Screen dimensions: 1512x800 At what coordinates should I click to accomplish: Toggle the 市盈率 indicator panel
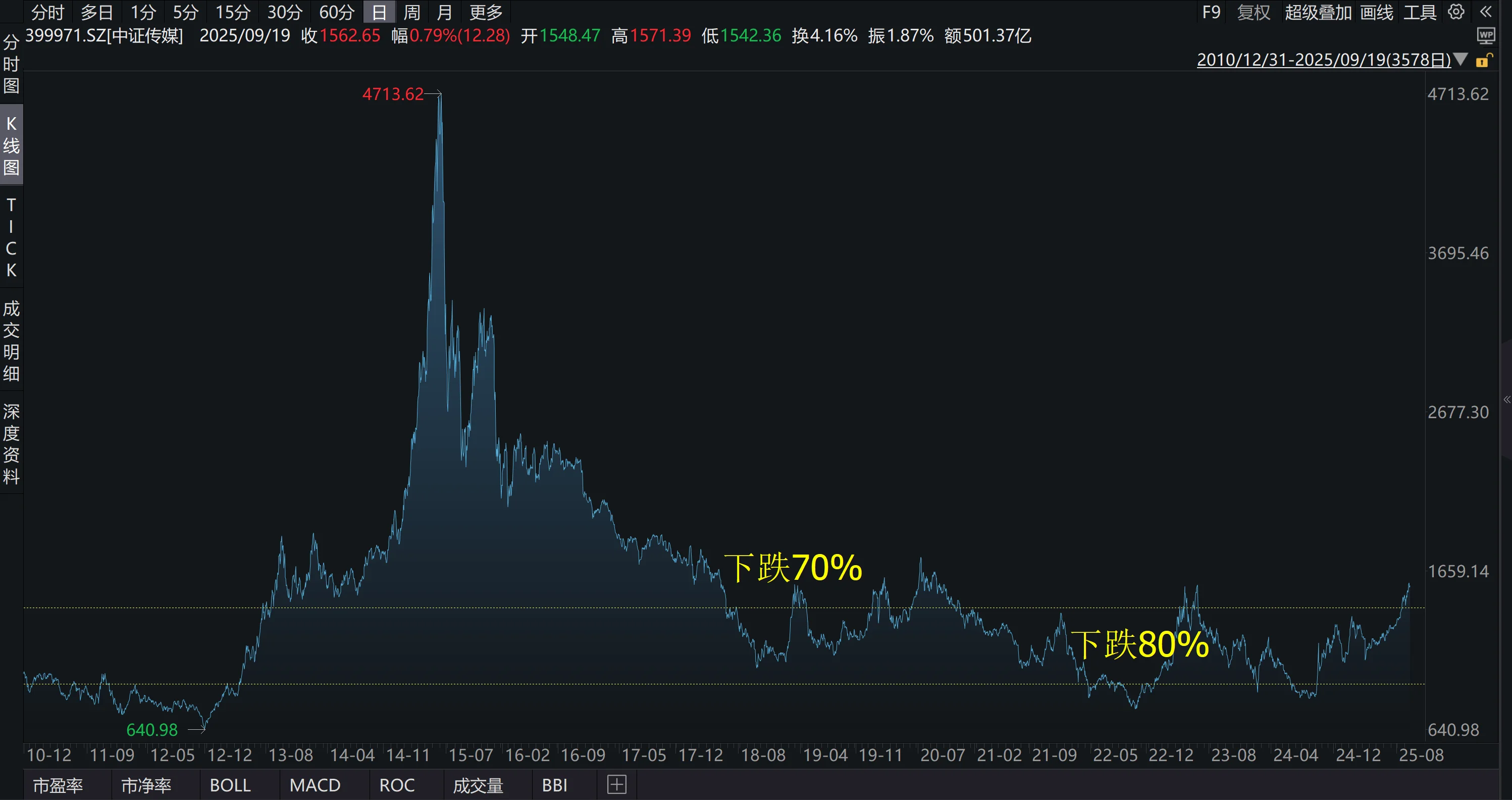pos(58,785)
